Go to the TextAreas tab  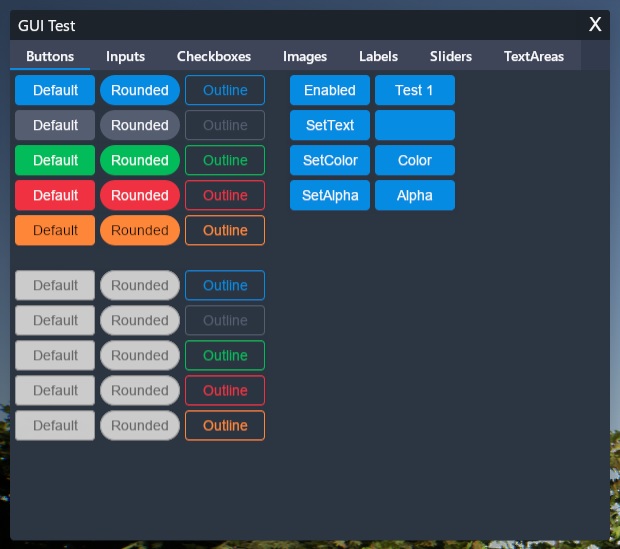pos(533,56)
